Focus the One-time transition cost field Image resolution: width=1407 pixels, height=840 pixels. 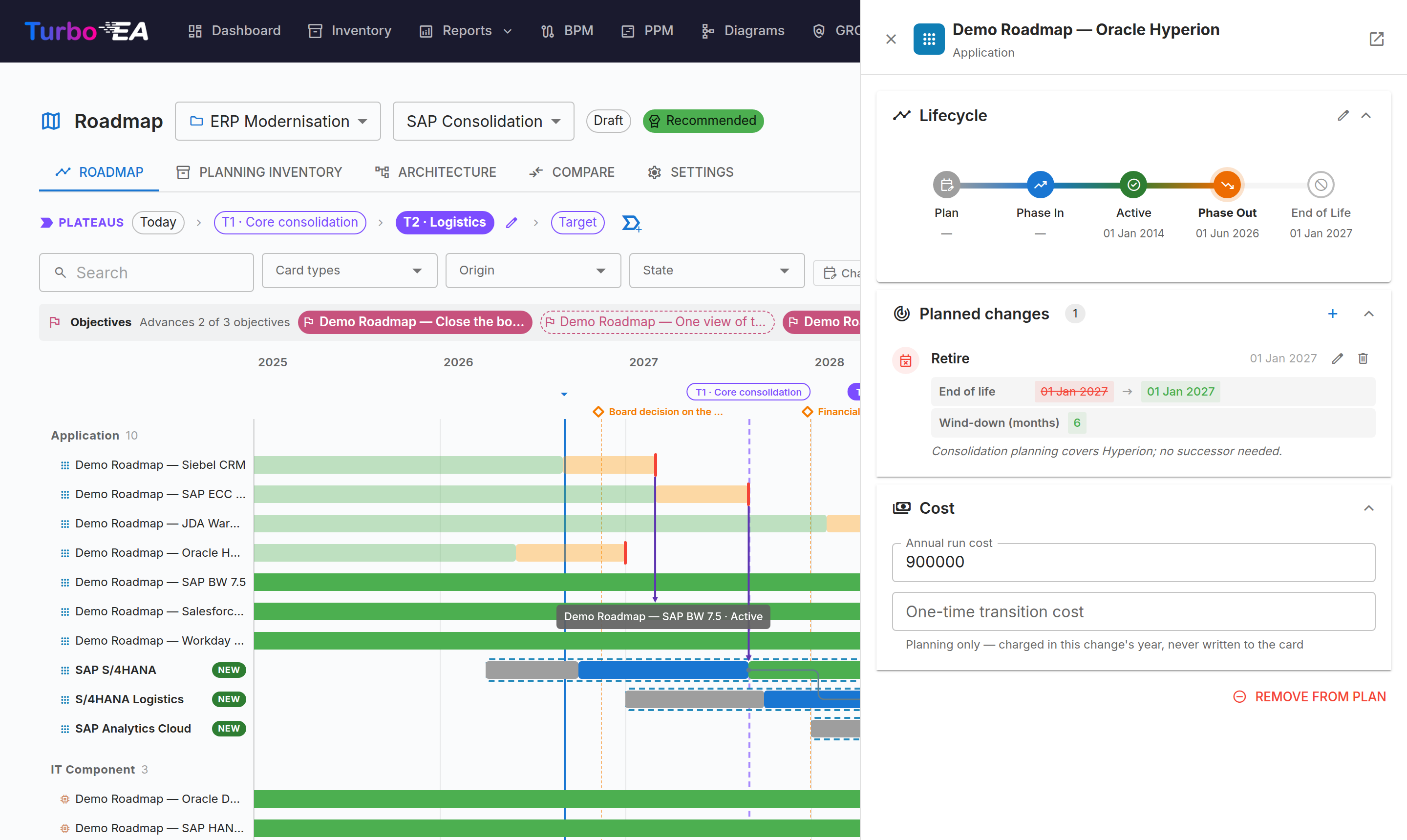pyautogui.click(x=1133, y=611)
